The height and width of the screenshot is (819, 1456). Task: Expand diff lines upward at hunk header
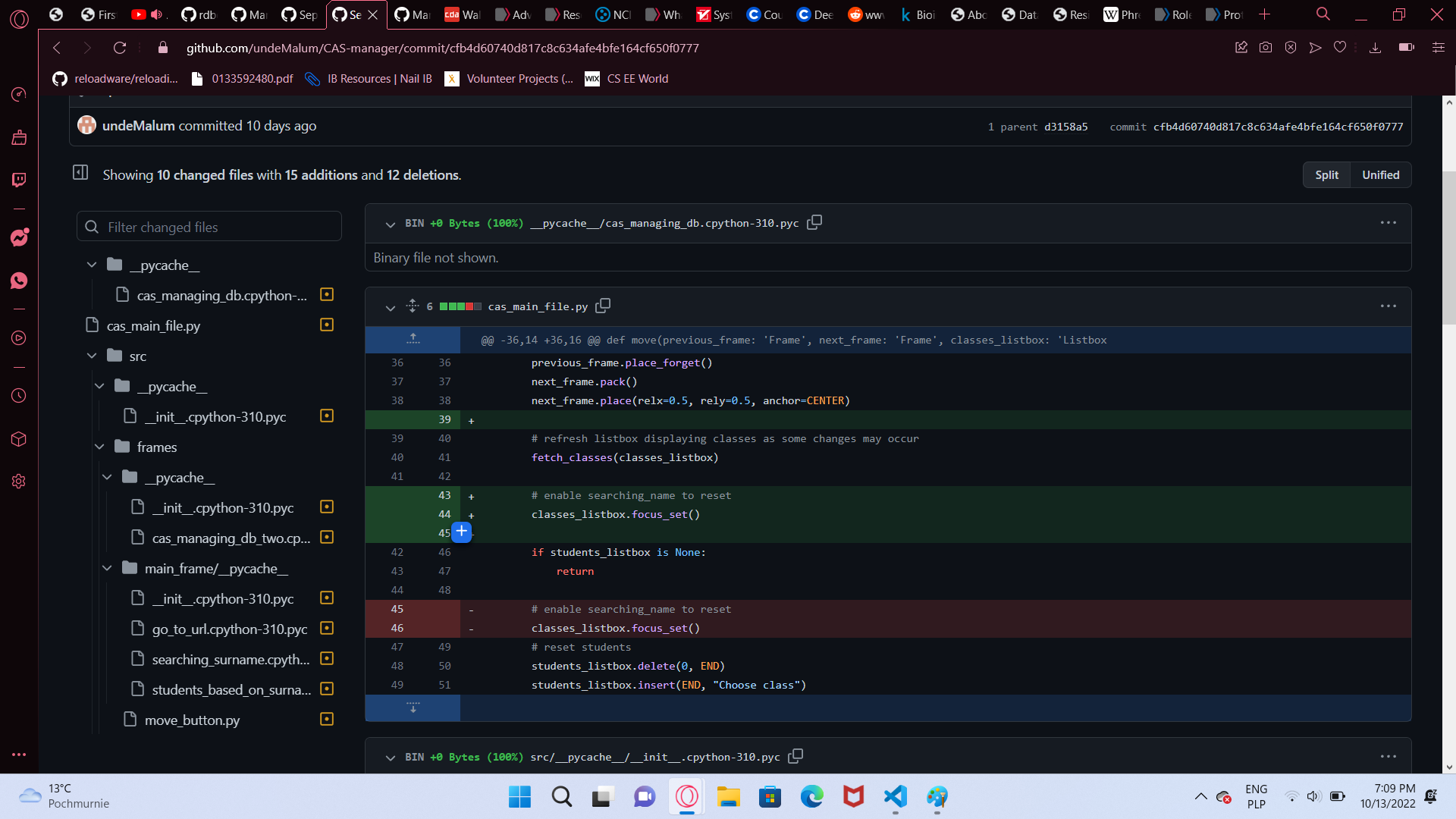coord(413,339)
